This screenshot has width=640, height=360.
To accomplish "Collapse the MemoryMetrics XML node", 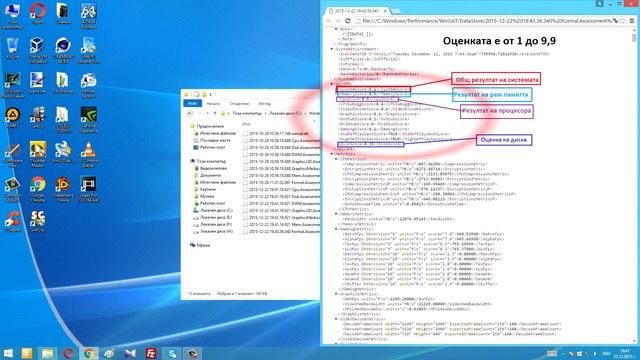I will click(336, 214).
